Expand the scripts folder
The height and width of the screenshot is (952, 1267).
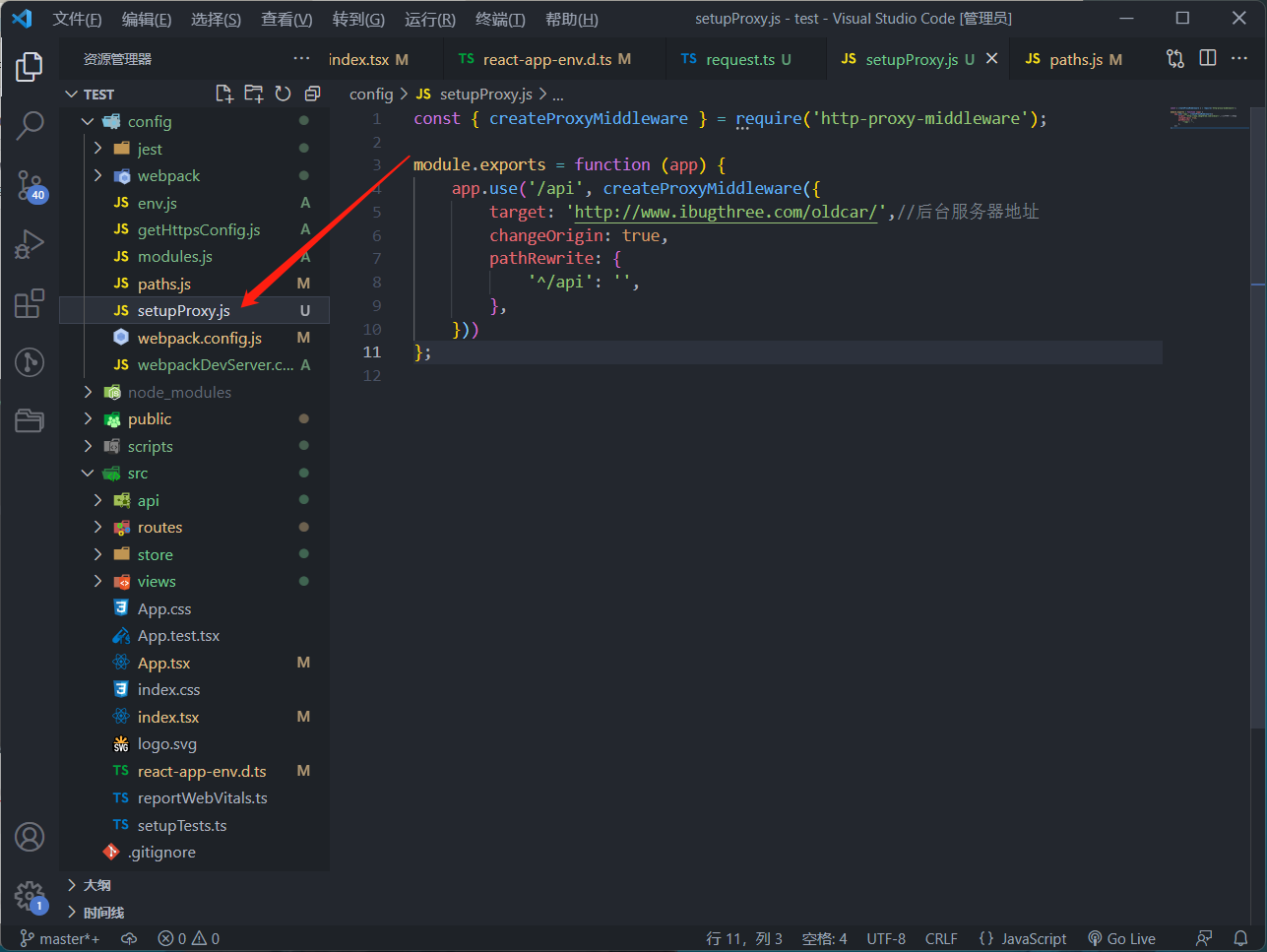point(88,446)
